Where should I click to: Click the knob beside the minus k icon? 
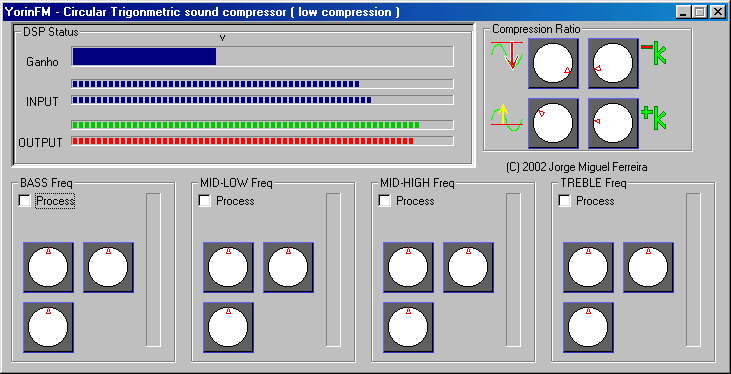coord(613,63)
